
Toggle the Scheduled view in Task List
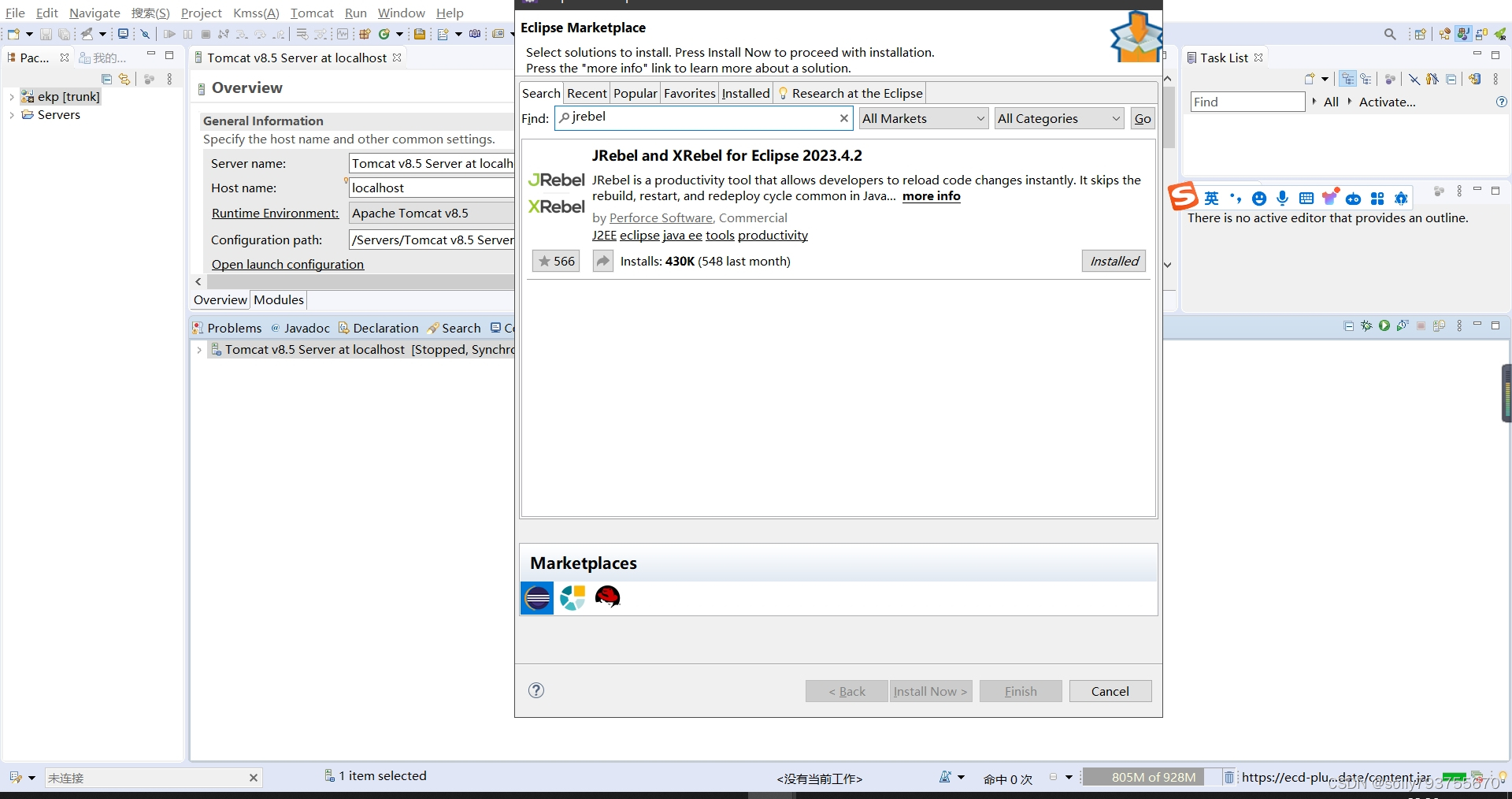point(1366,79)
